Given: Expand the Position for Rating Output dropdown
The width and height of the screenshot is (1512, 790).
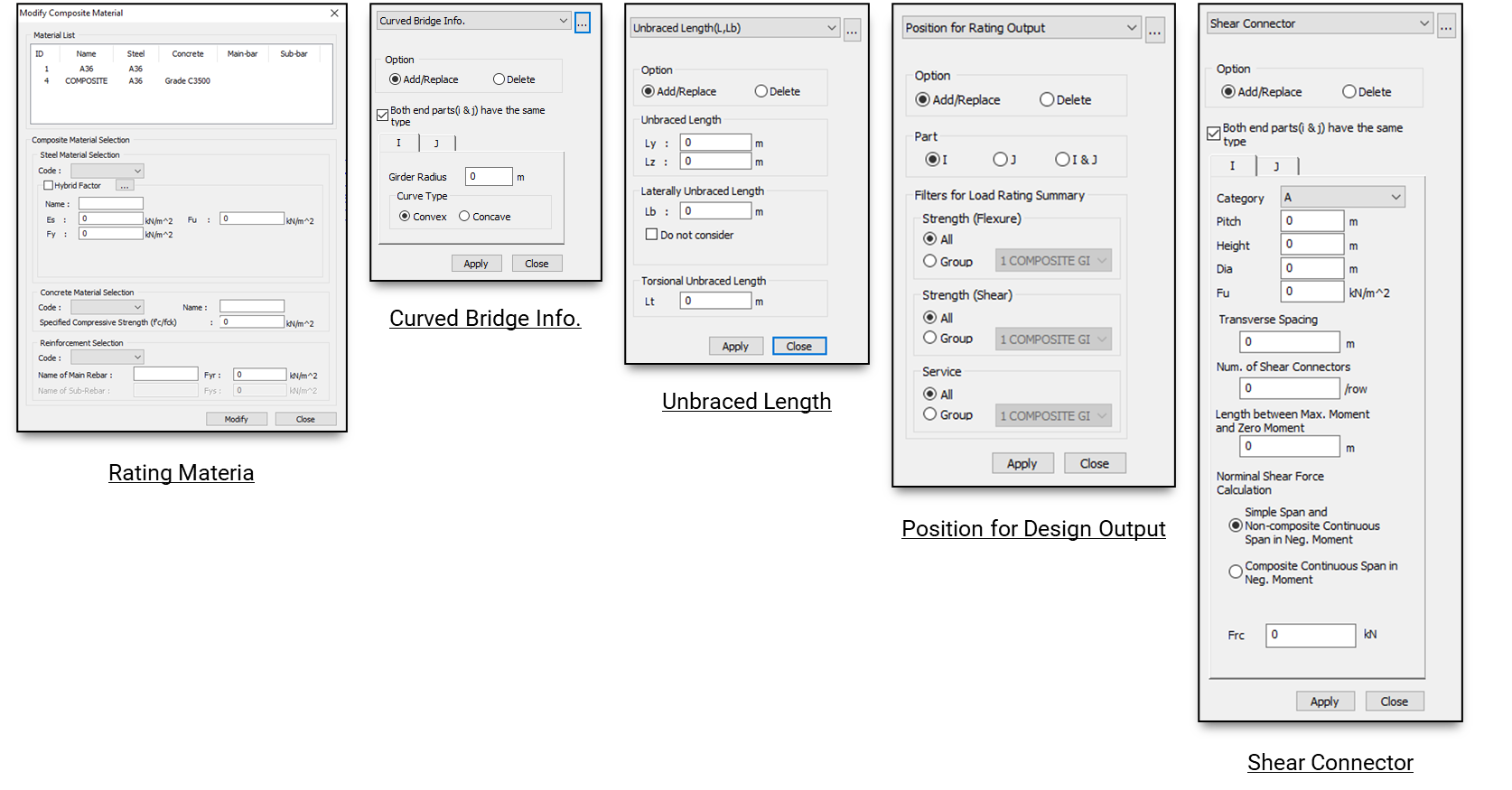Looking at the screenshot, I should (x=1022, y=28).
